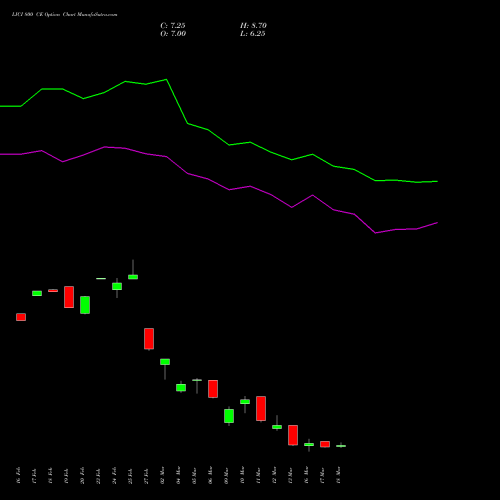The image size is (500, 500).
Task: Click the chart title text at top-left
Action: (x=64, y=14)
